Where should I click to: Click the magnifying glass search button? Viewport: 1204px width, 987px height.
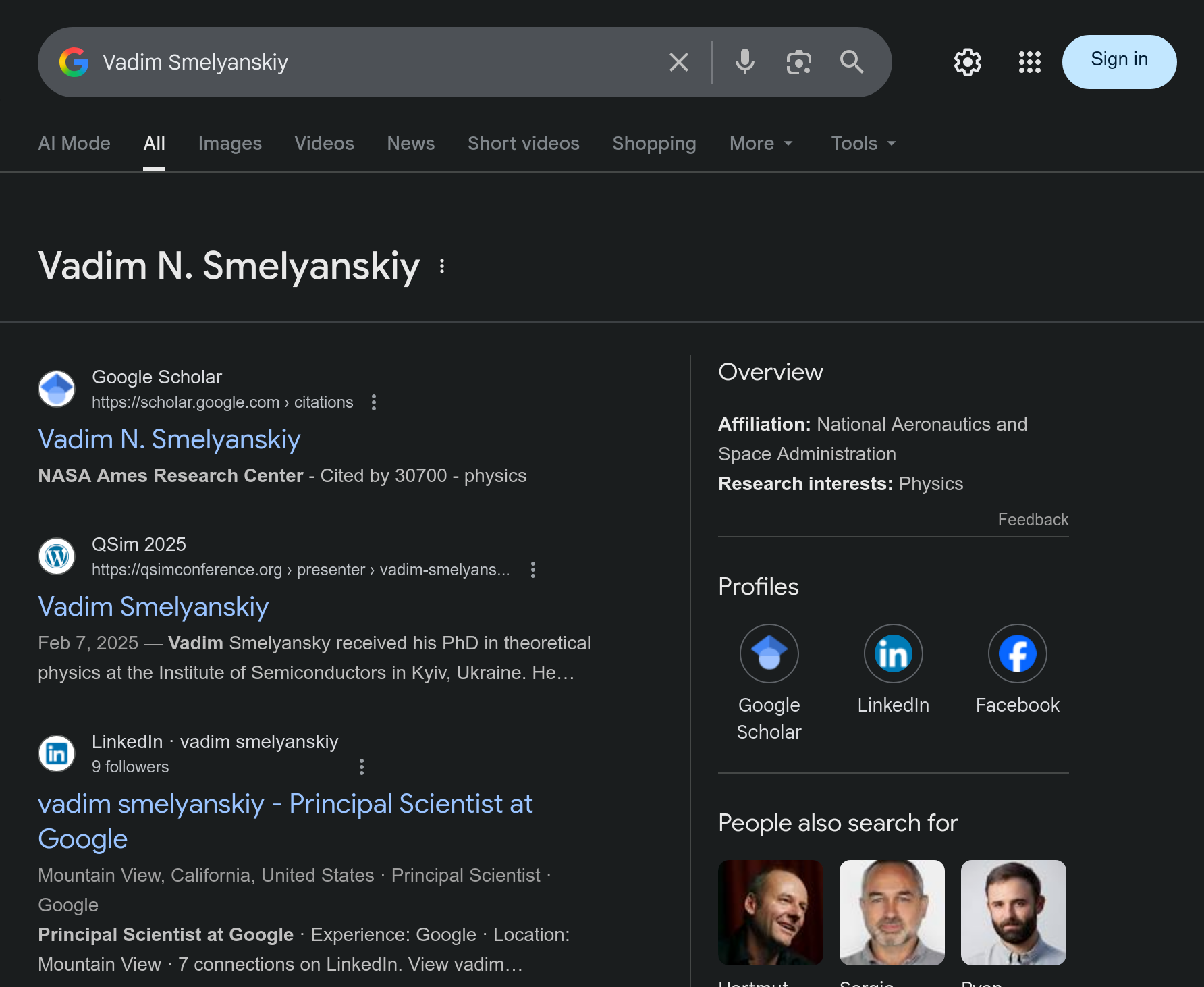[852, 62]
